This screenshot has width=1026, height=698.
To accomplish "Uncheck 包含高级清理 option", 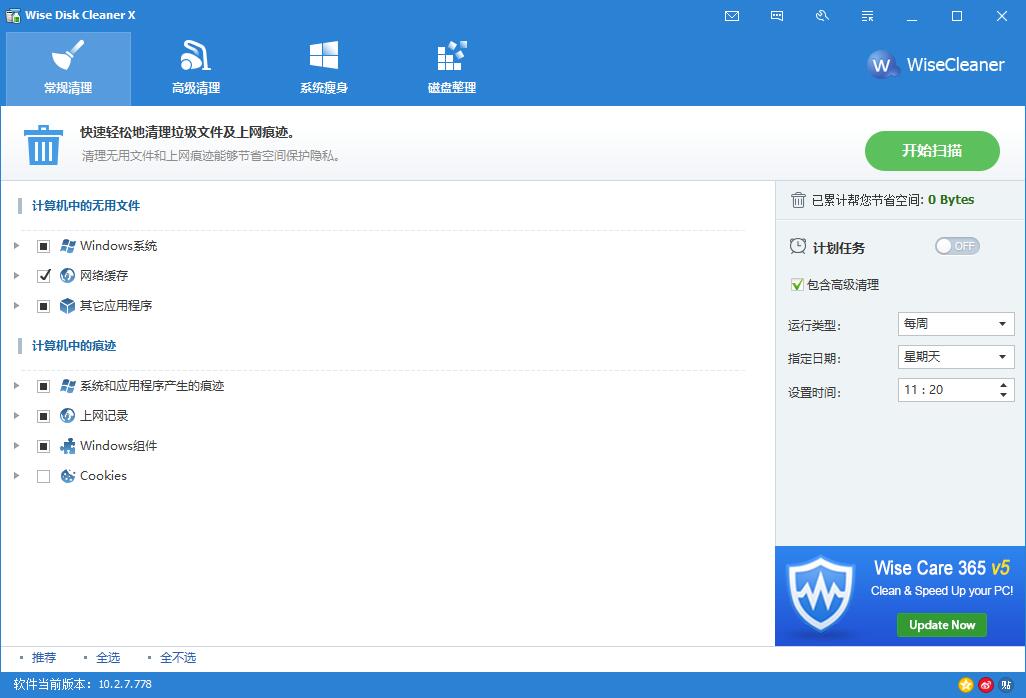I will (797, 284).
